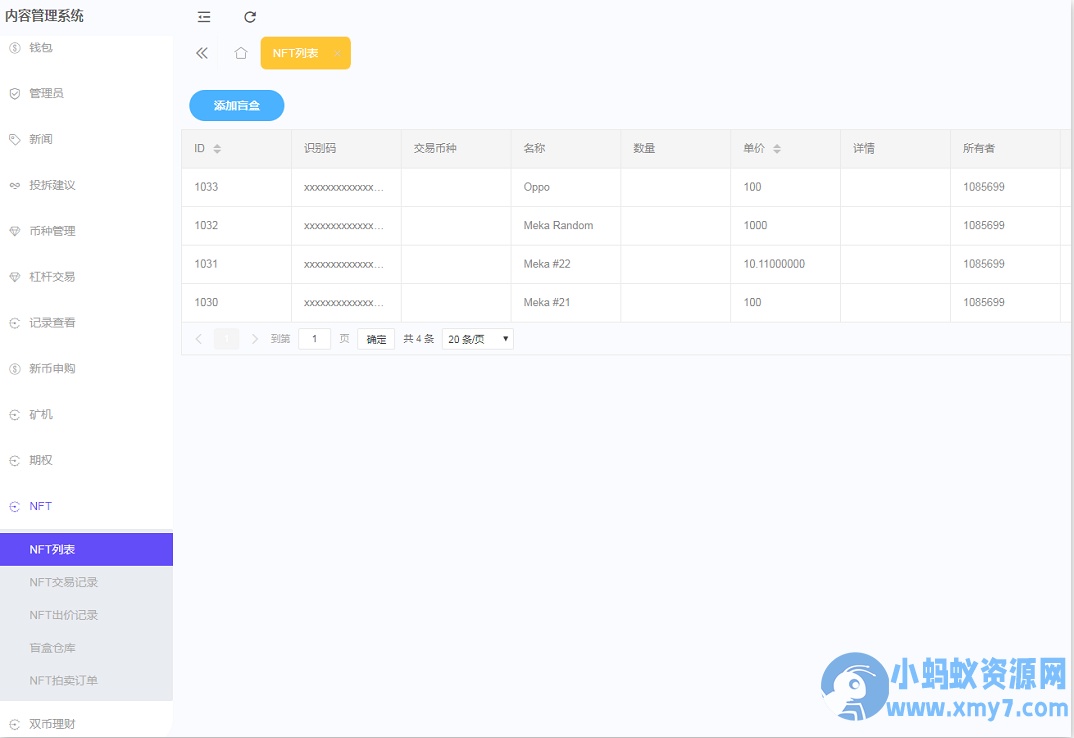The height and width of the screenshot is (738, 1074).
Task: Open NFT出价记录 submenu item
Action: coord(86,615)
